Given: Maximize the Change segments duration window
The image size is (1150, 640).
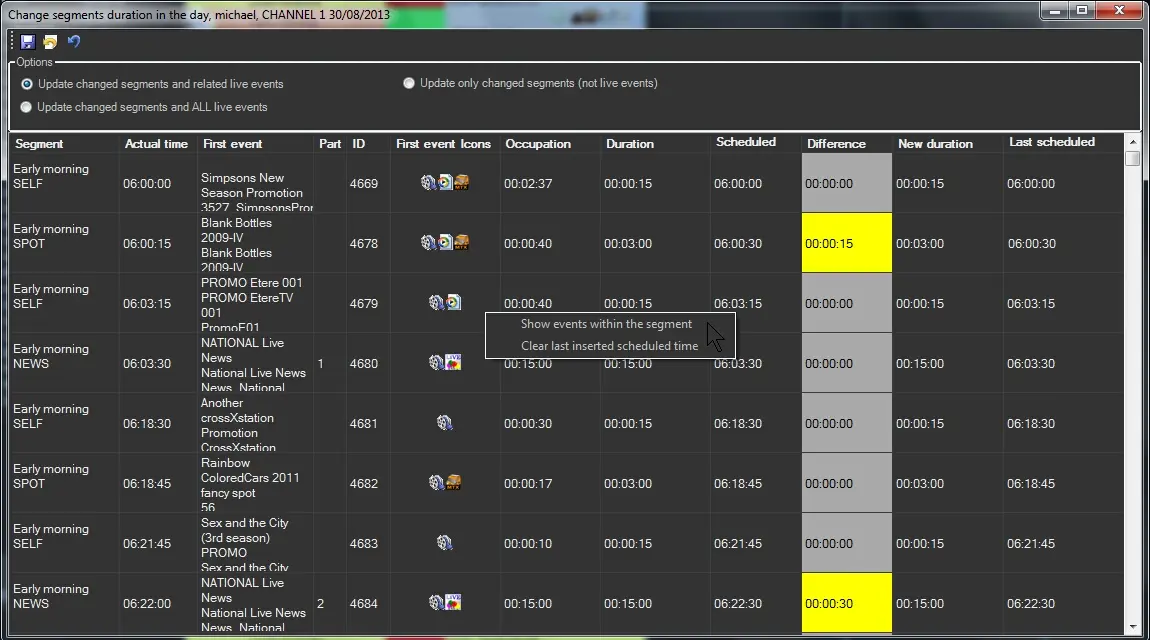Looking at the screenshot, I should (1082, 10).
